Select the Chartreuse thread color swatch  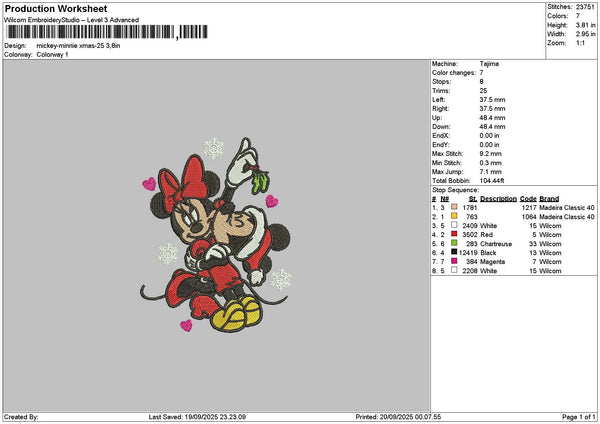coord(453,243)
